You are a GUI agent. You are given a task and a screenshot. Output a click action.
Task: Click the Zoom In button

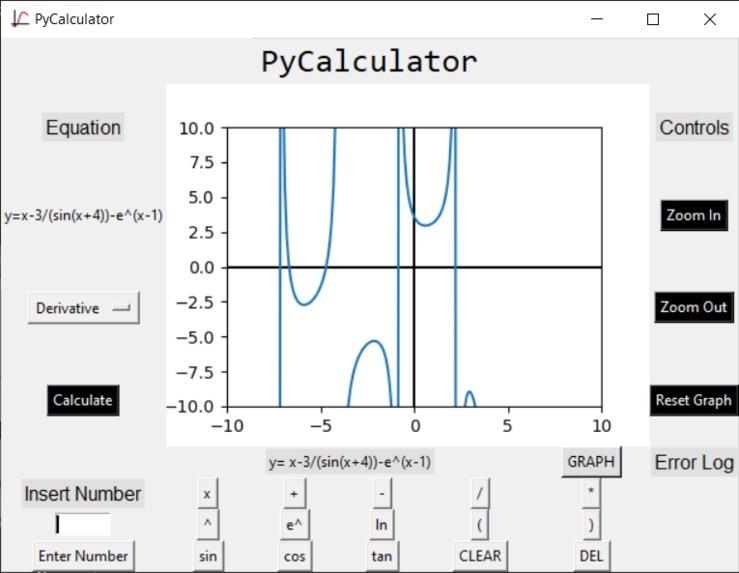tap(694, 215)
